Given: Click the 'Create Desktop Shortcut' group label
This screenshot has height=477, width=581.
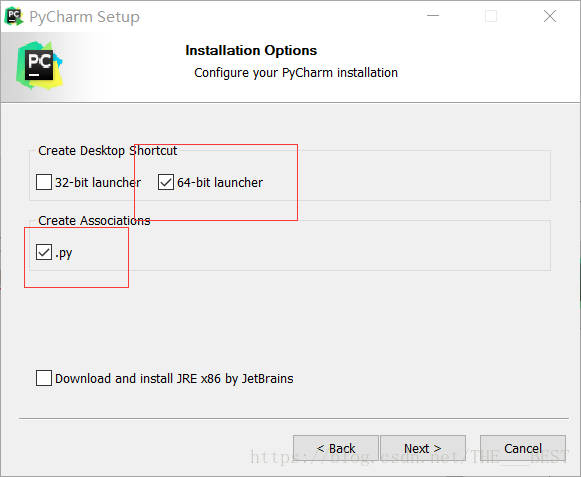Looking at the screenshot, I should tap(107, 150).
